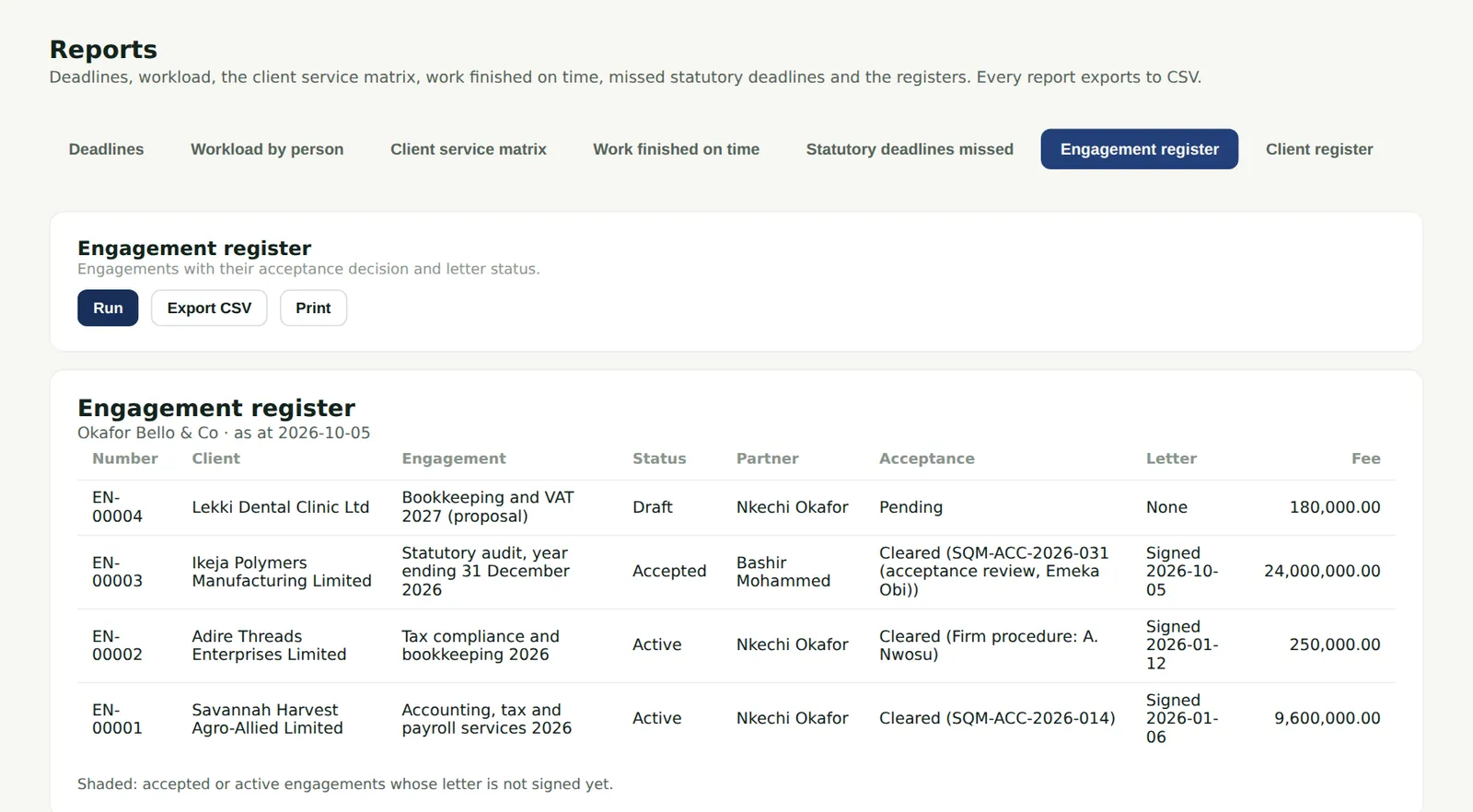Click the Acceptance column header
The image size is (1473, 812).
(927, 458)
